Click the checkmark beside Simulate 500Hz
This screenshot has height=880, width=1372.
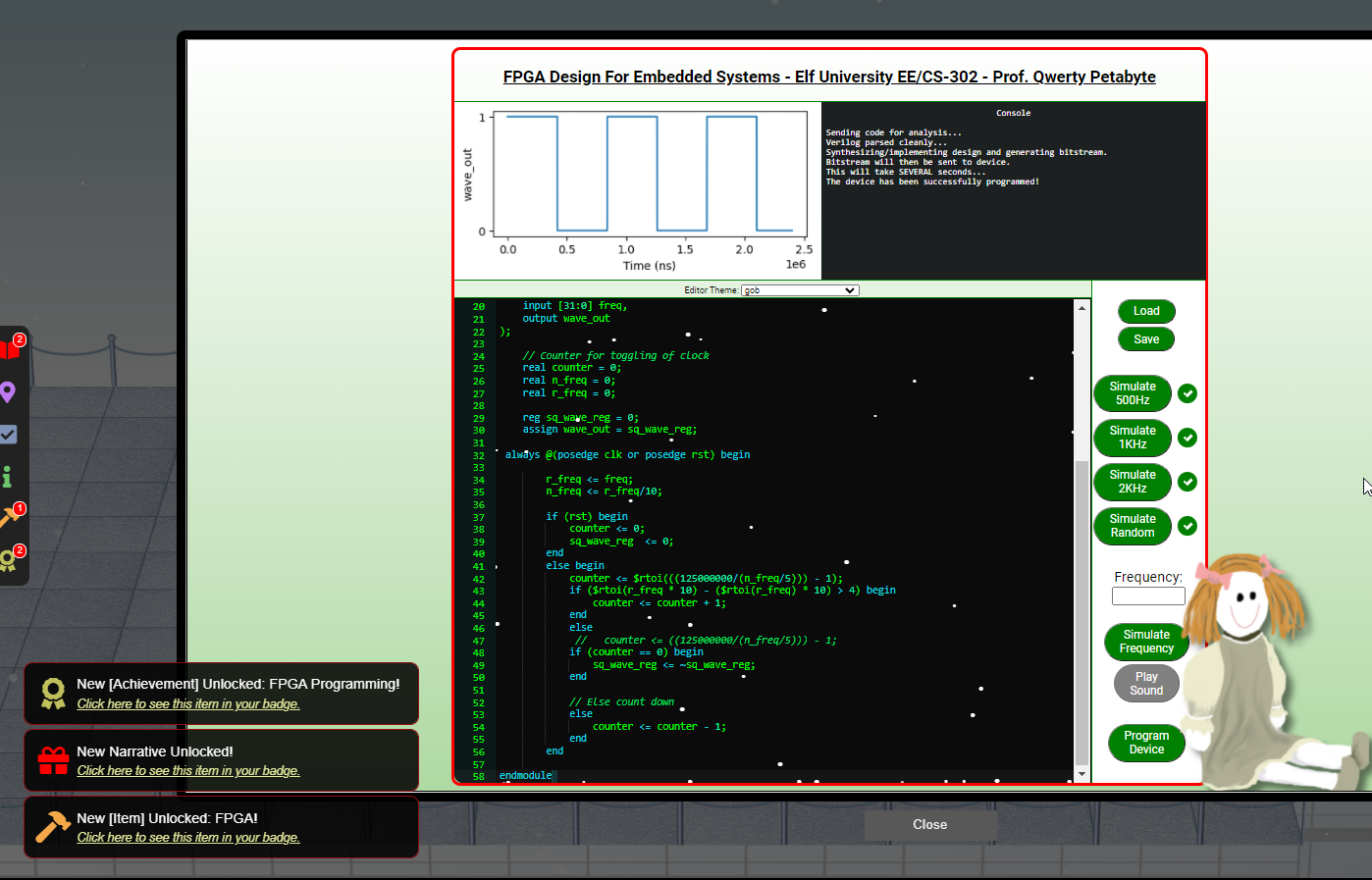tap(1187, 393)
